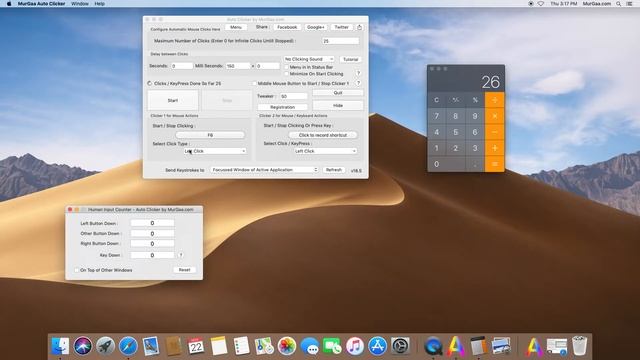The height and width of the screenshot is (360, 640).
Task: Click Calculator plus key
Action: coord(495,148)
